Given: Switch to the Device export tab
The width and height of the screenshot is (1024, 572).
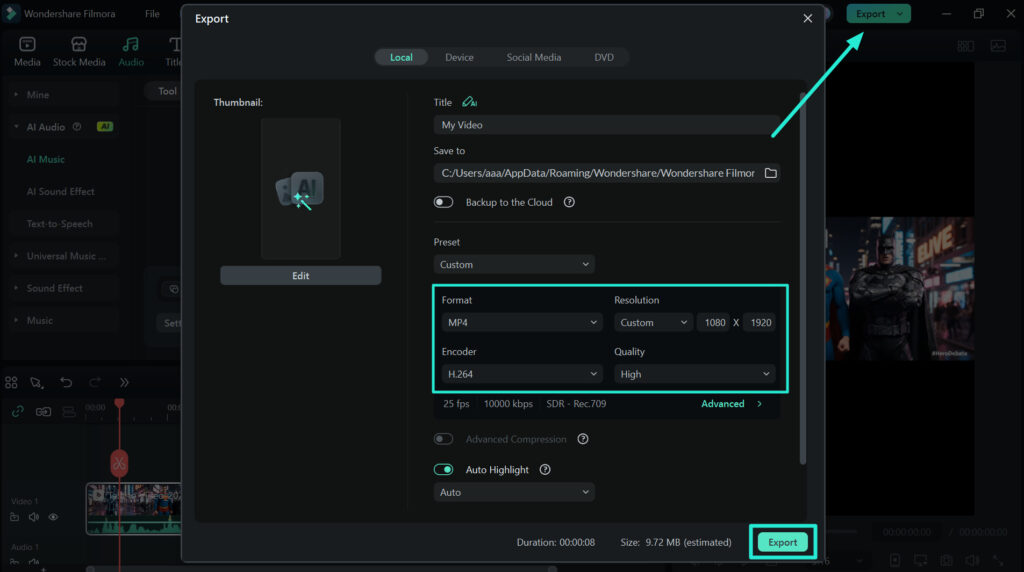Looking at the screenshot, I should [459, 57].
